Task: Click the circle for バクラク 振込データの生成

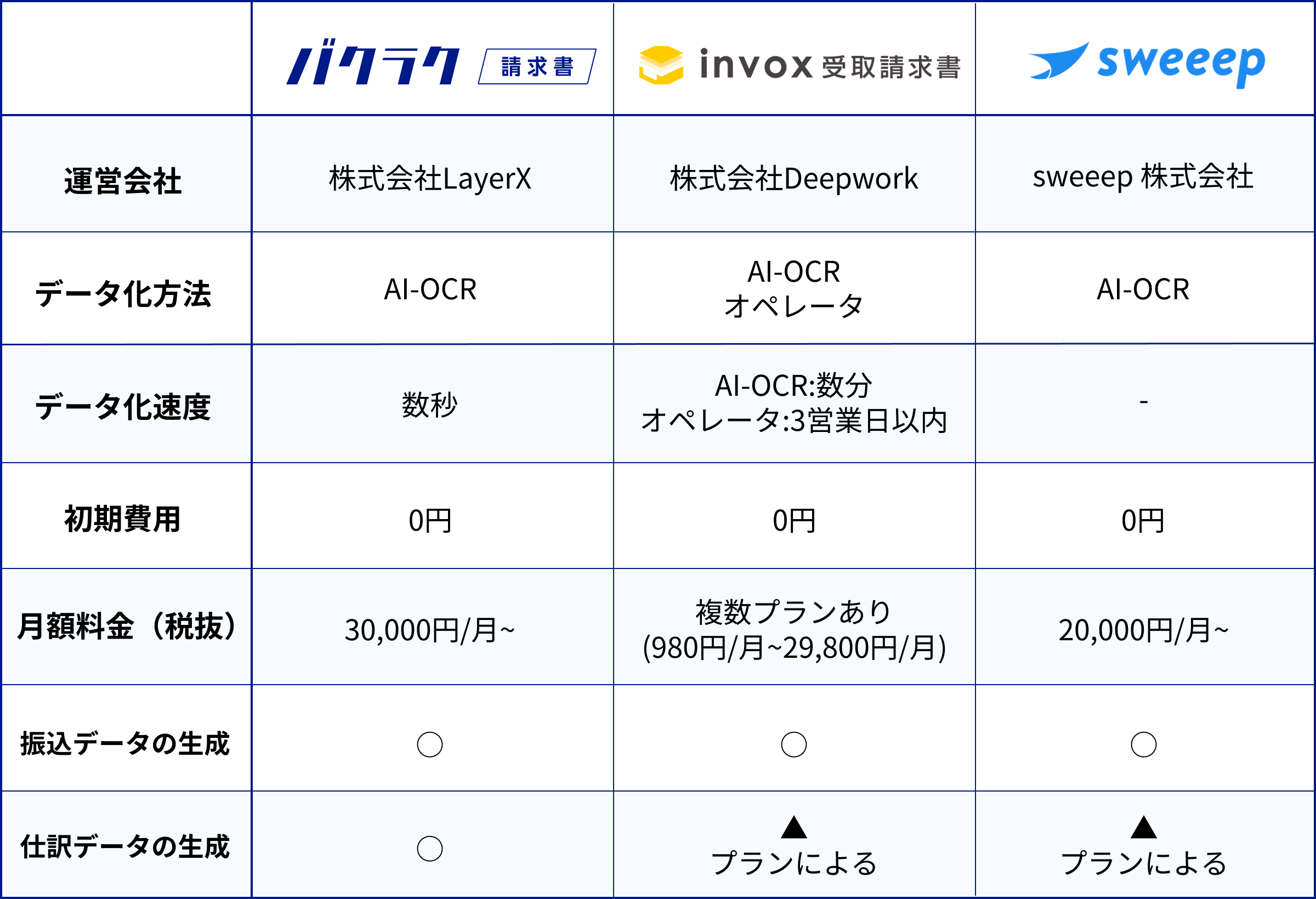Action: point(430,744)
